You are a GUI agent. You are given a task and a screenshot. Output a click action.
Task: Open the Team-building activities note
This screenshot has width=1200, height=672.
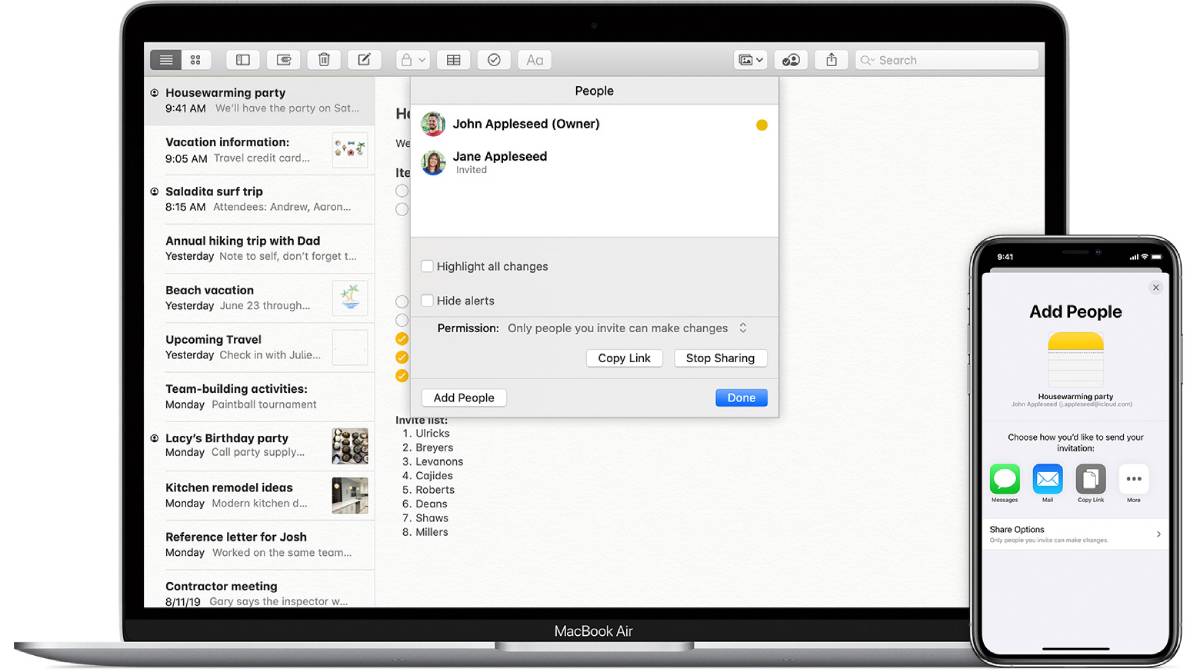pos(260,396)
